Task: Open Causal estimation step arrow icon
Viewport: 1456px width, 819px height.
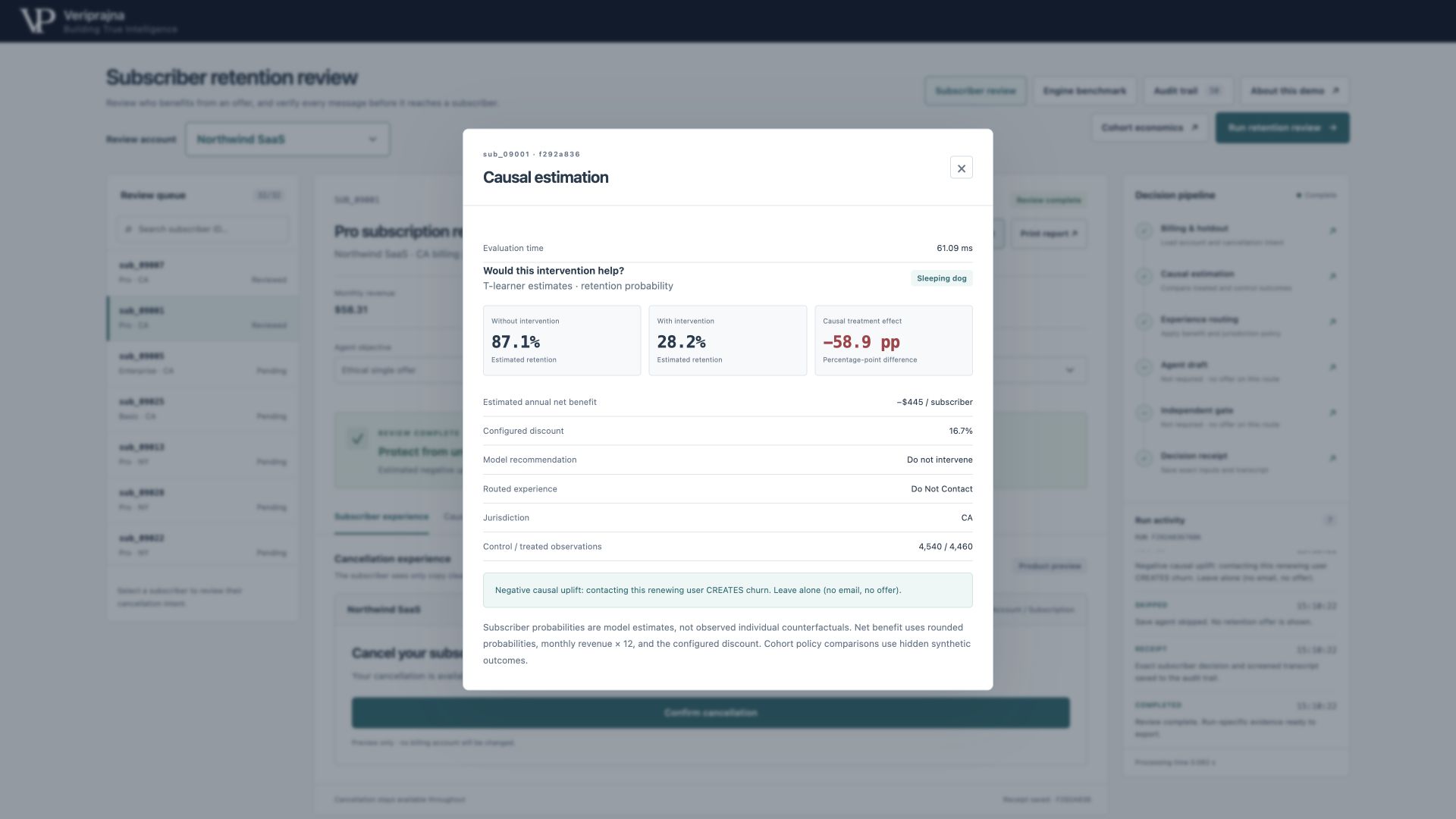Action: pos(1332,276)
